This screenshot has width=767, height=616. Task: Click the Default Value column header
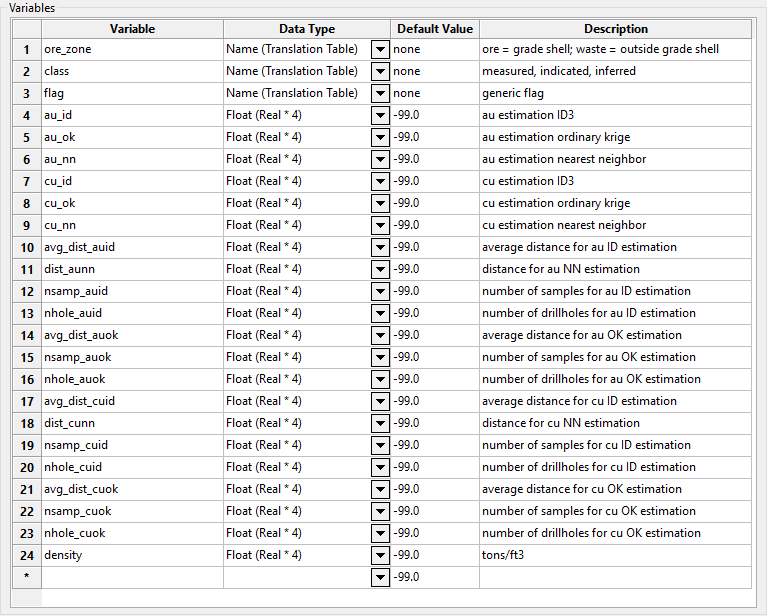(x=434, y=29)
